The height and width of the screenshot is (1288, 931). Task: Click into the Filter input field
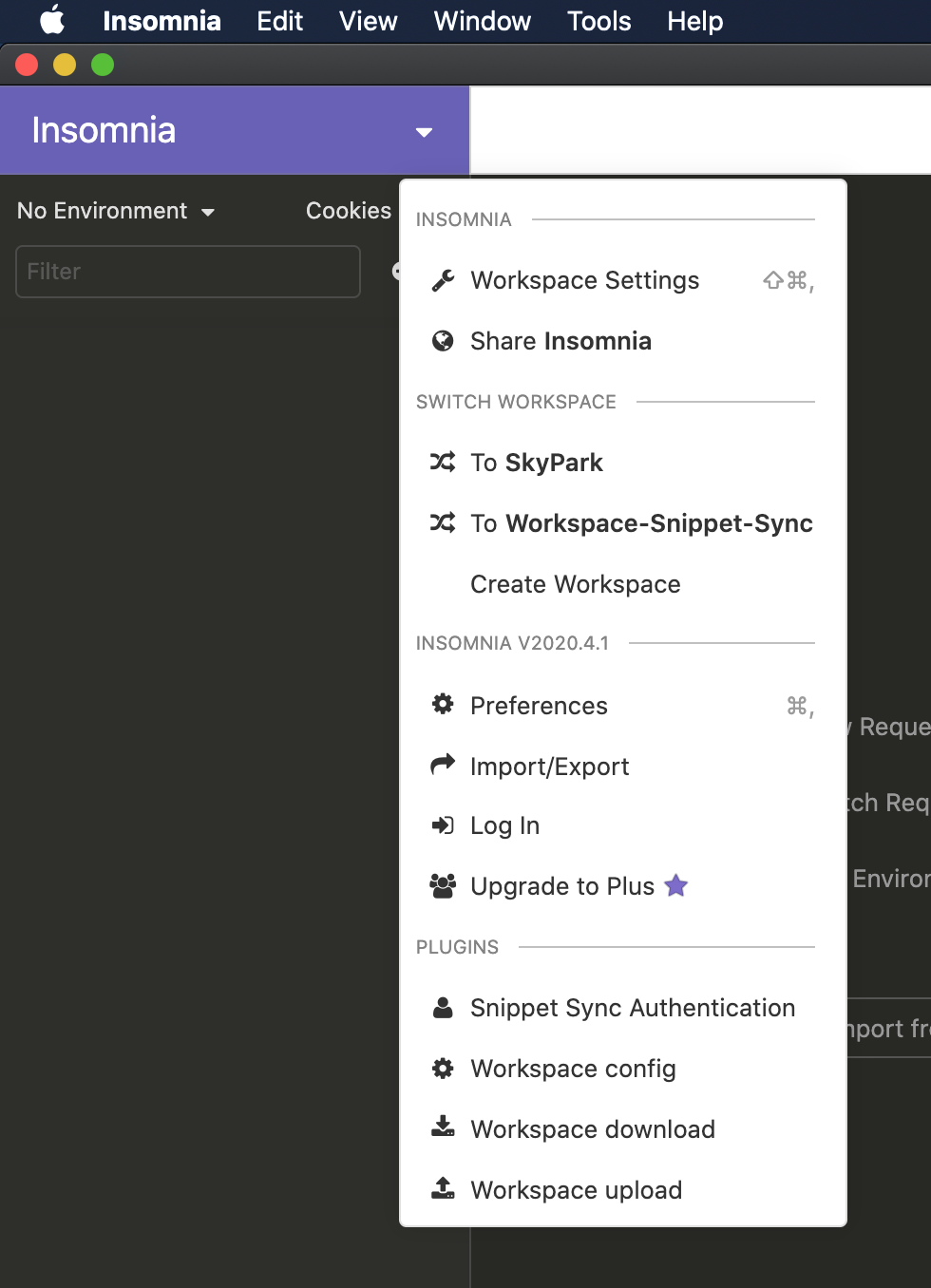tap(188, 272)
